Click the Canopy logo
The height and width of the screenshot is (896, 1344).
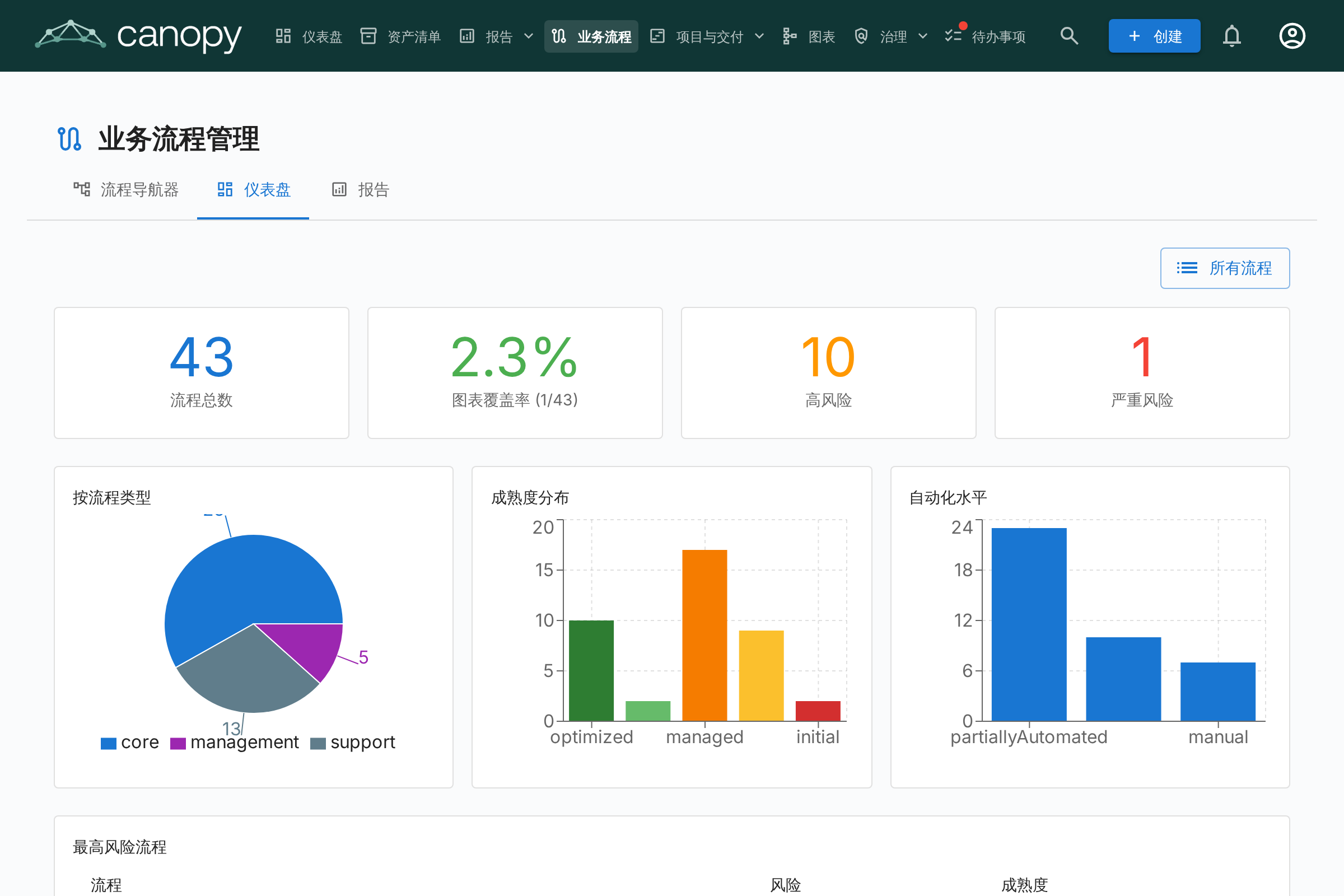click(138, 35)
